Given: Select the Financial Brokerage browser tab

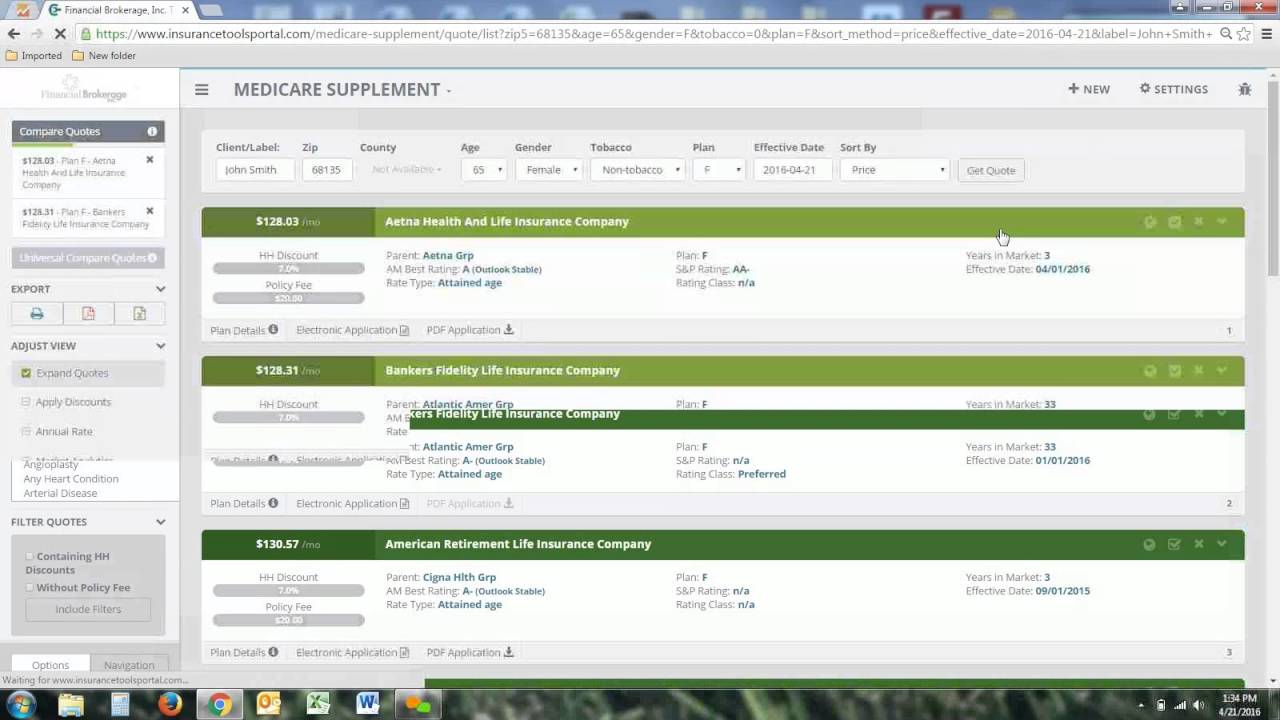Looking at the screenshot, I should coord(118,10).
